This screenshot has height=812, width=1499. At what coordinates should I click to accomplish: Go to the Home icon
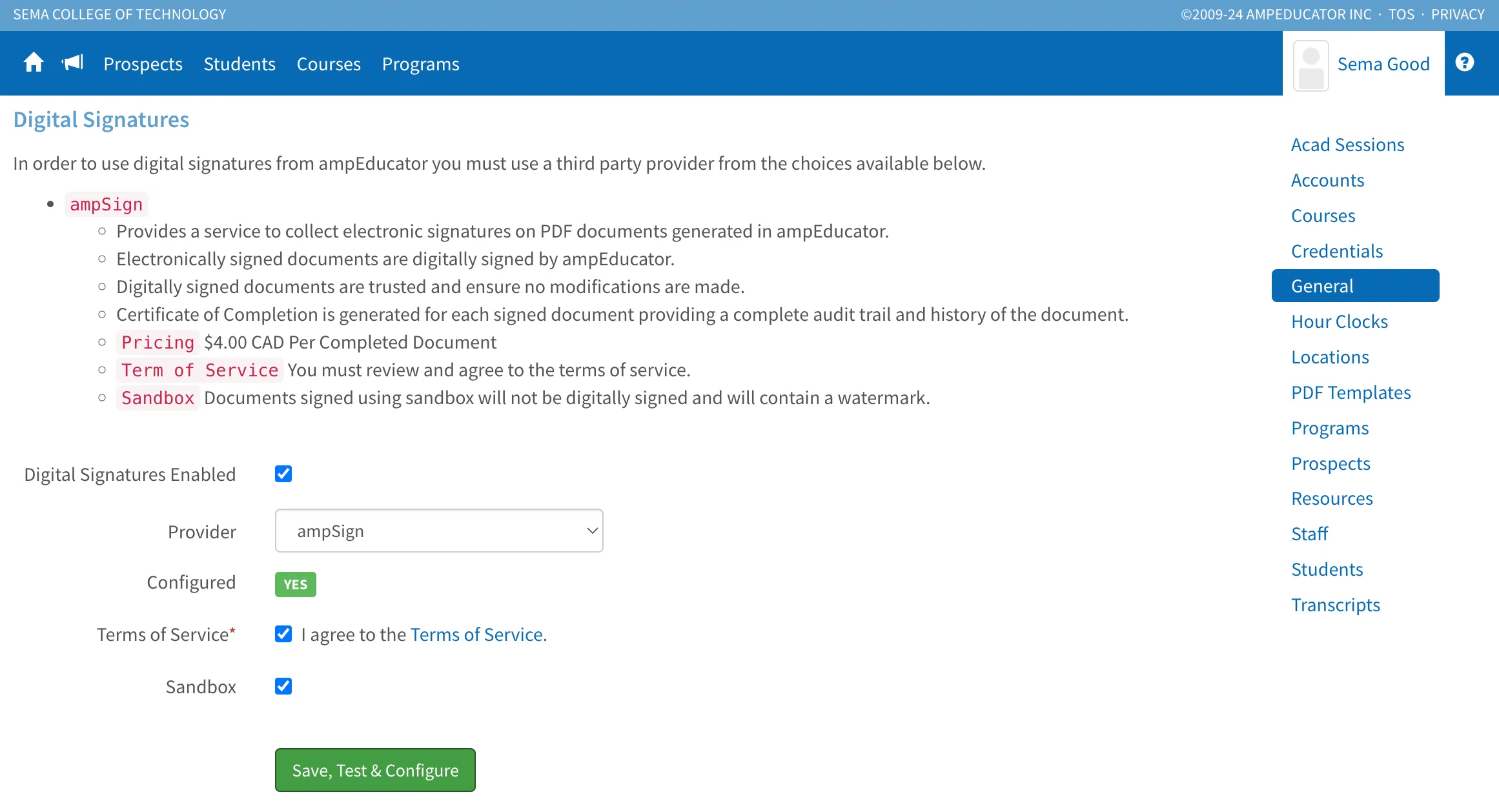point(34,63)
